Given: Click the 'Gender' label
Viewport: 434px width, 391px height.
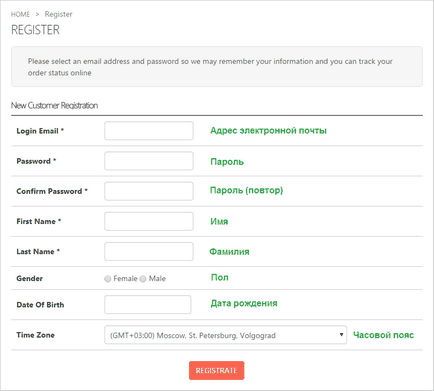Looking at the screenshot, I should (x=30, y=278).
